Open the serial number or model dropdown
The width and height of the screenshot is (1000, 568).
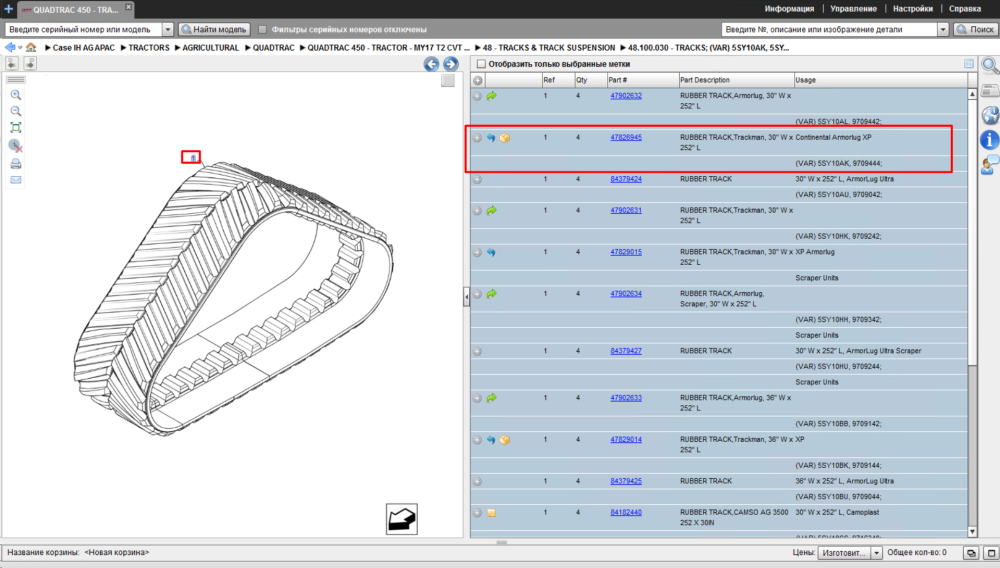tap(168, 29)
